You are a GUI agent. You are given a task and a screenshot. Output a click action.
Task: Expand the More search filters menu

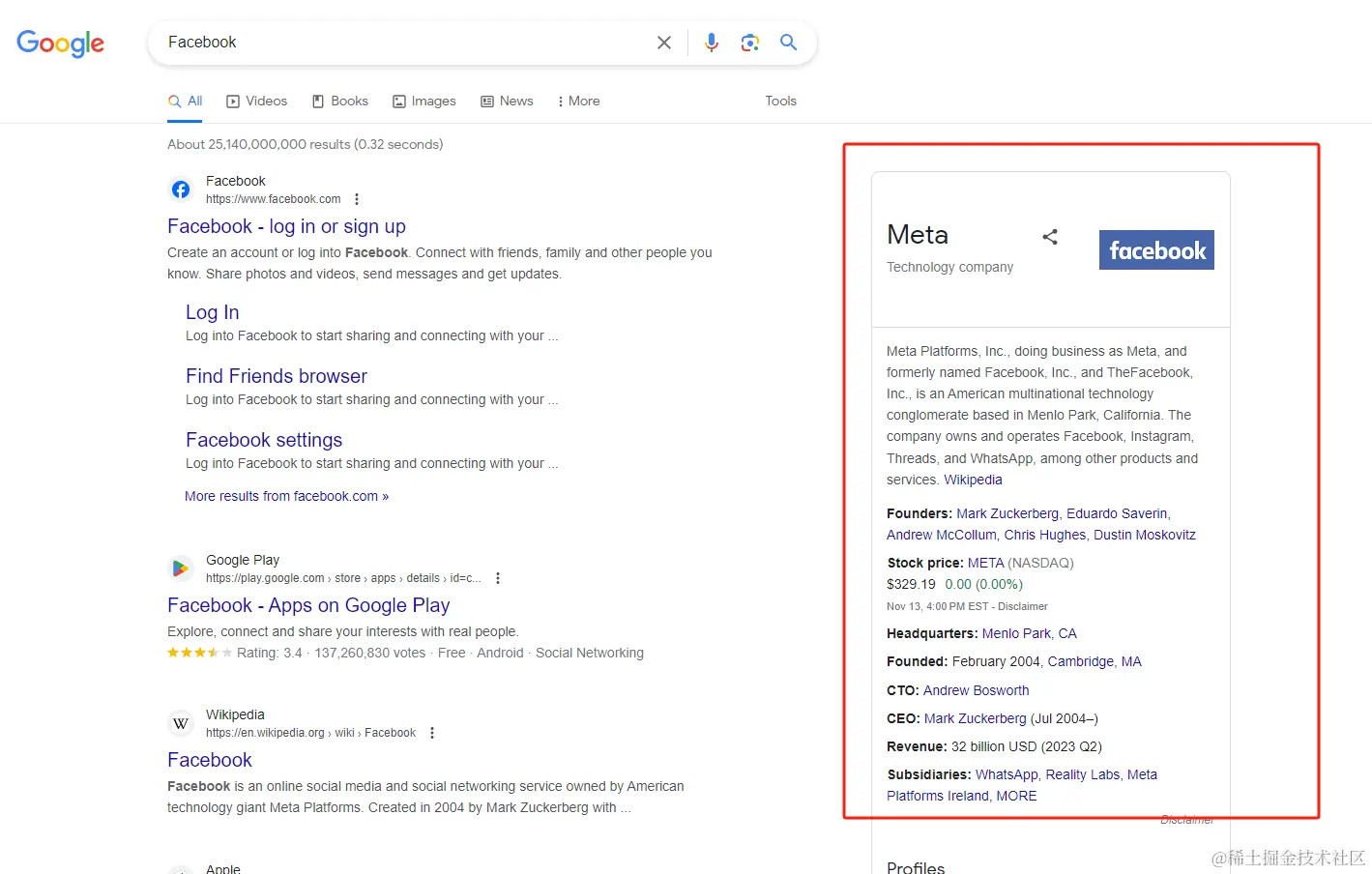point(578,101)
